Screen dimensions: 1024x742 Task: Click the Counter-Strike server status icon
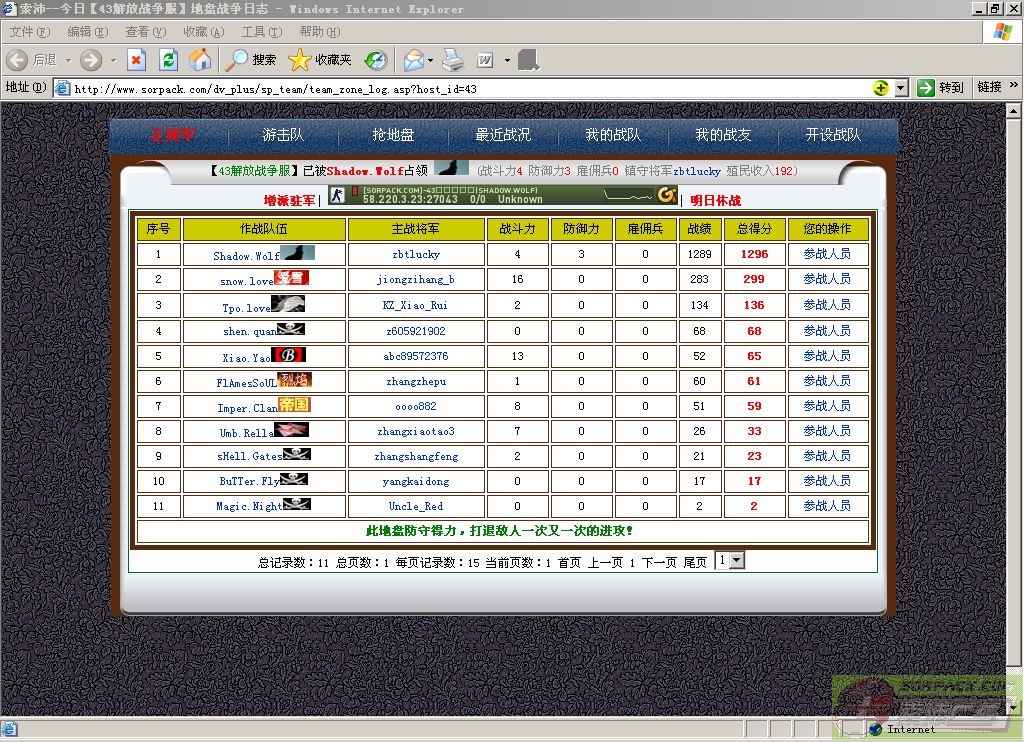coord(337,195)
